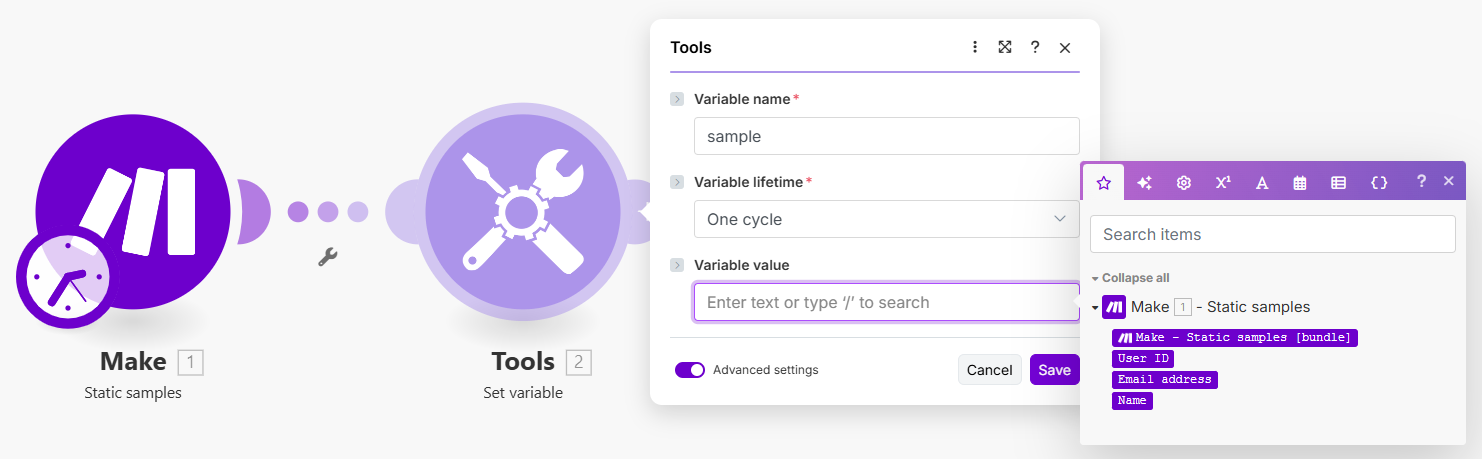This screenshot has height=459, width=1482.
Task: Toggle Advanced settings switch off
Action: (690, 370)
